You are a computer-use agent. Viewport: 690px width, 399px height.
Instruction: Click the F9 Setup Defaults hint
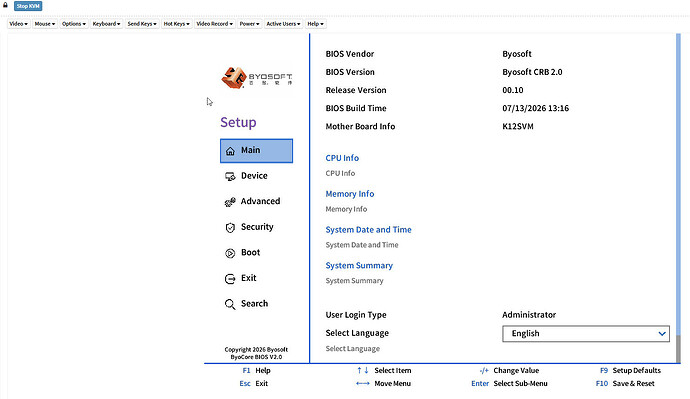(630, 371)
